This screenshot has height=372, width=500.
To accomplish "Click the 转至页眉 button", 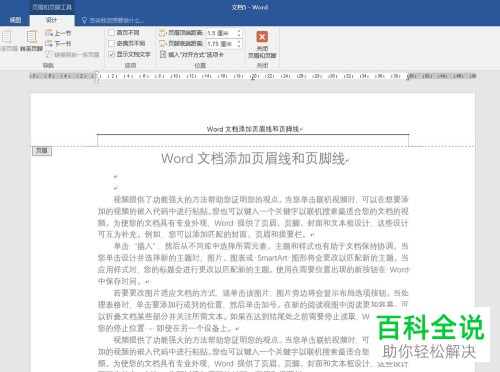I will pos(7,41).
